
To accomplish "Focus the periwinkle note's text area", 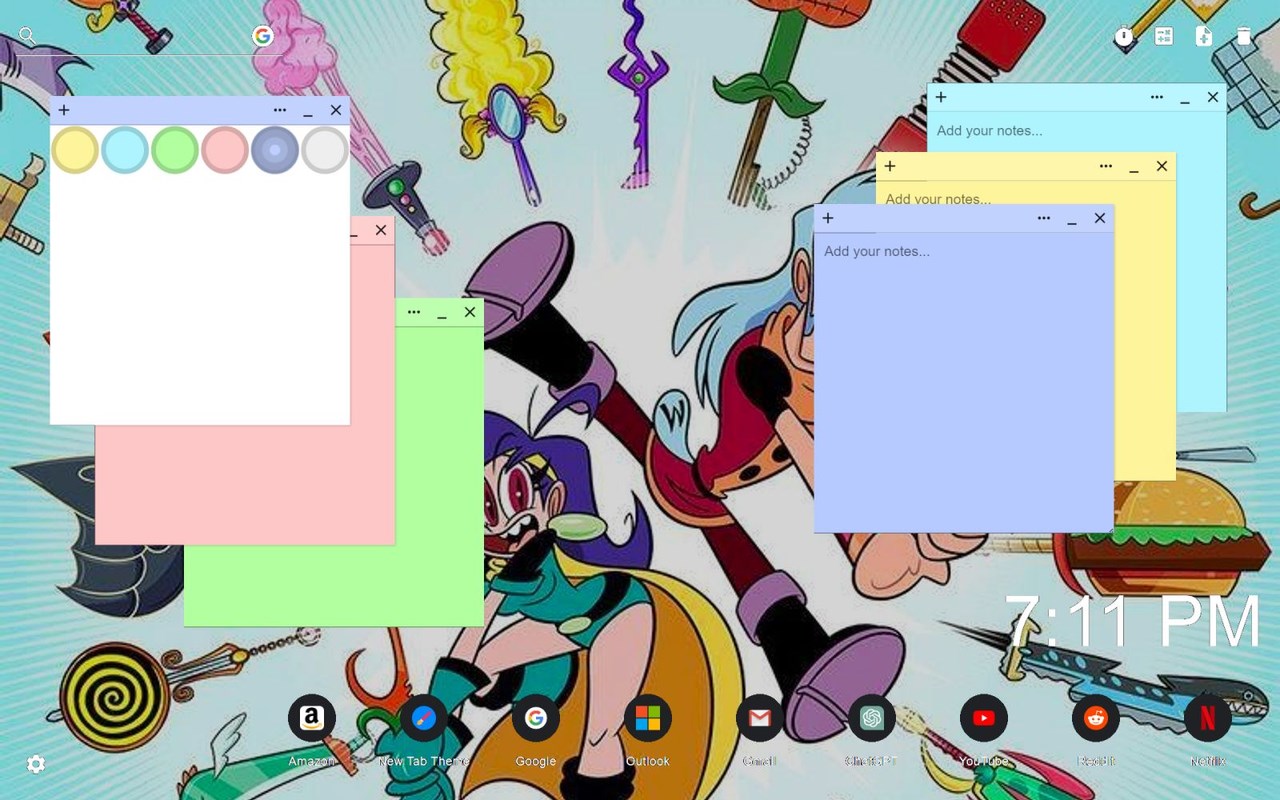I will pos(963,382).
